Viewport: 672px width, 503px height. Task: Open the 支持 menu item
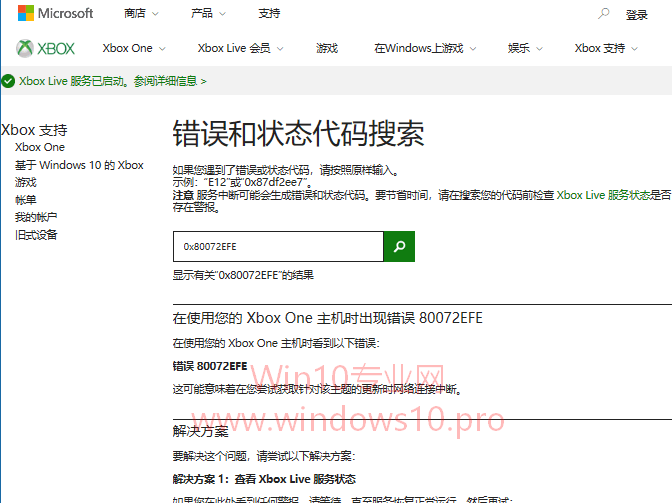click(269, 14)
